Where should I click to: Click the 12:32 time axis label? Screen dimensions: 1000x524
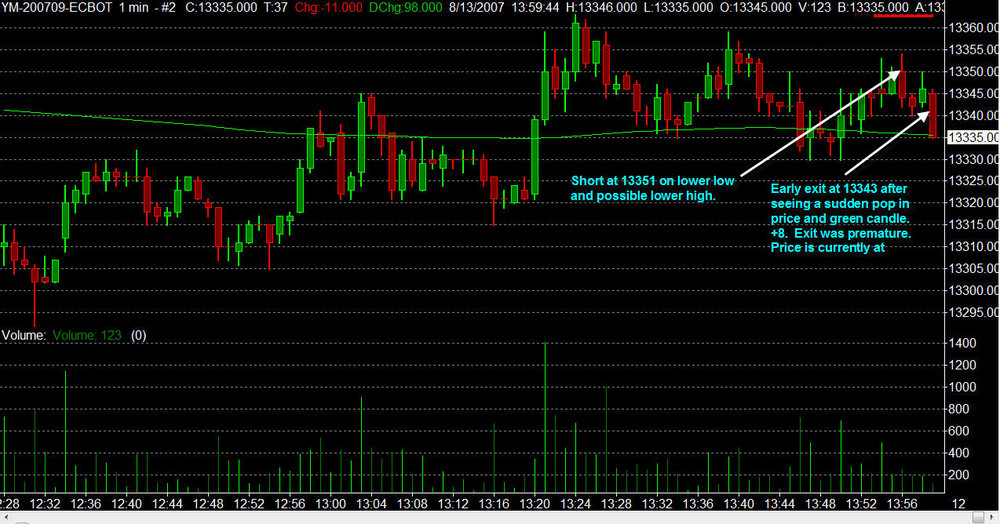click(x=45, y=504)
